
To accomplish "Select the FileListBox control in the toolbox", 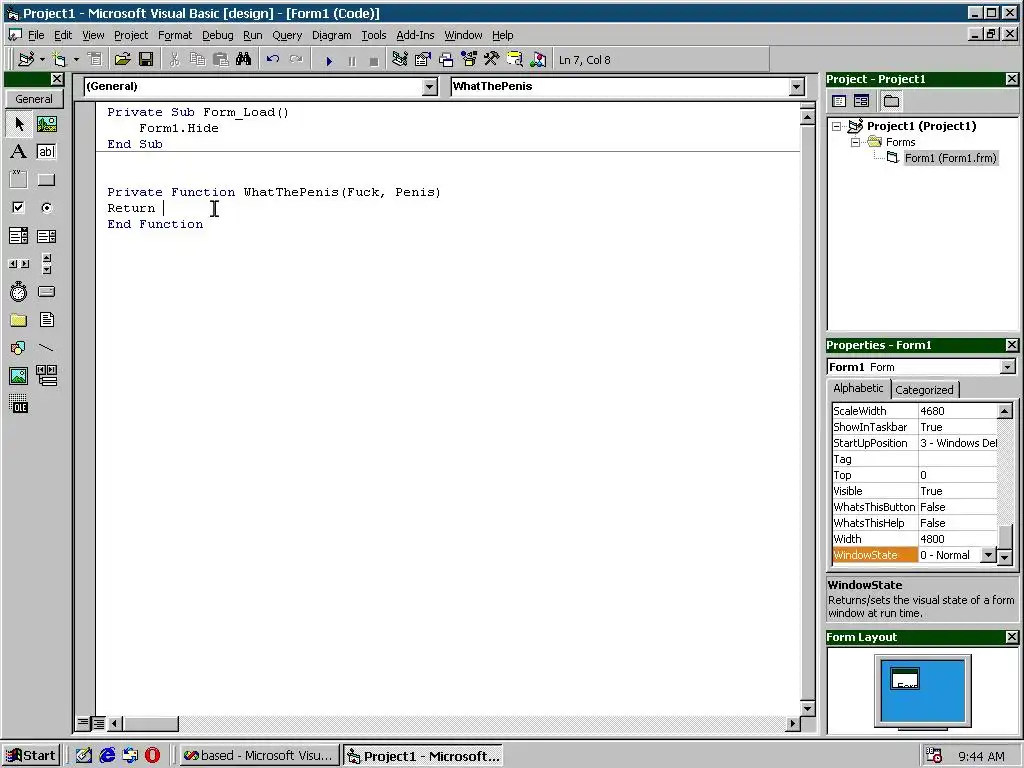I will 46,320.
